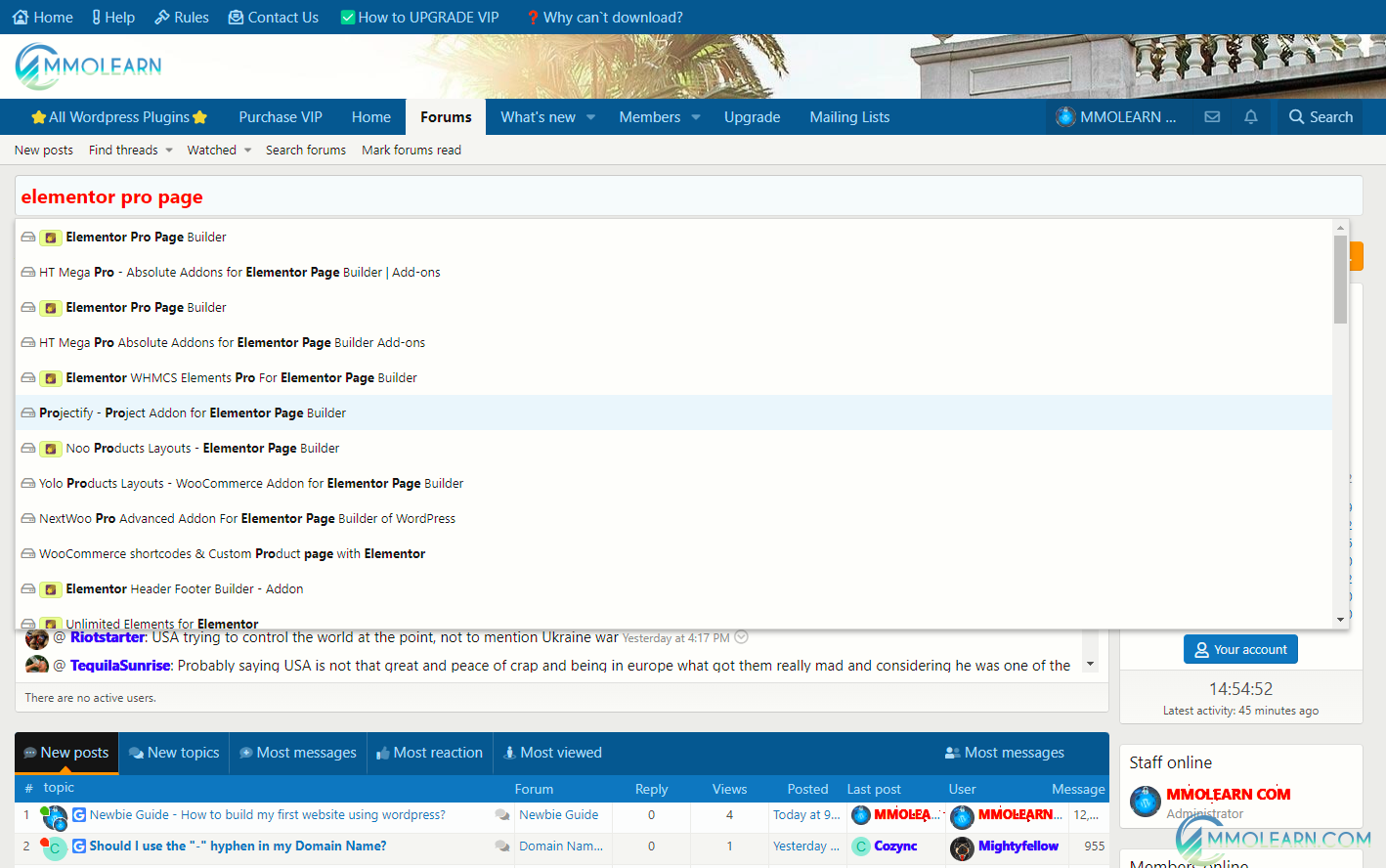
Task: Open the alerts bell icon
Action: (1251, 117)
